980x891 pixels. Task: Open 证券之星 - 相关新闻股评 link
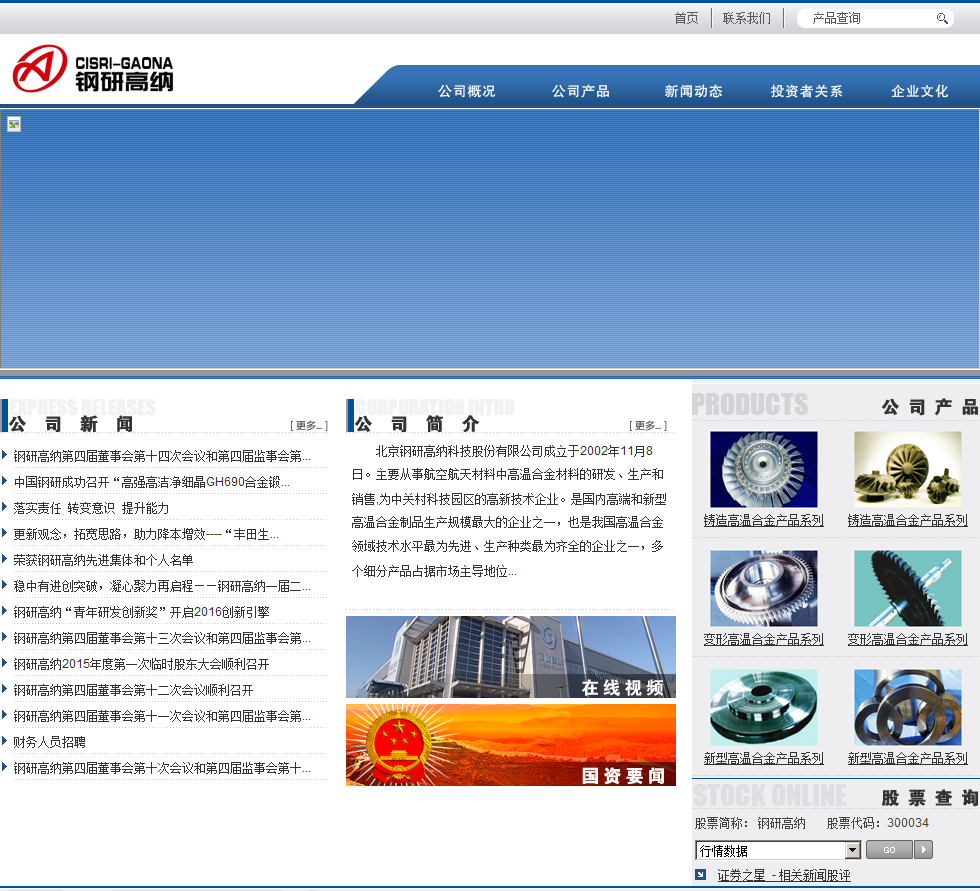pos(784,875)
